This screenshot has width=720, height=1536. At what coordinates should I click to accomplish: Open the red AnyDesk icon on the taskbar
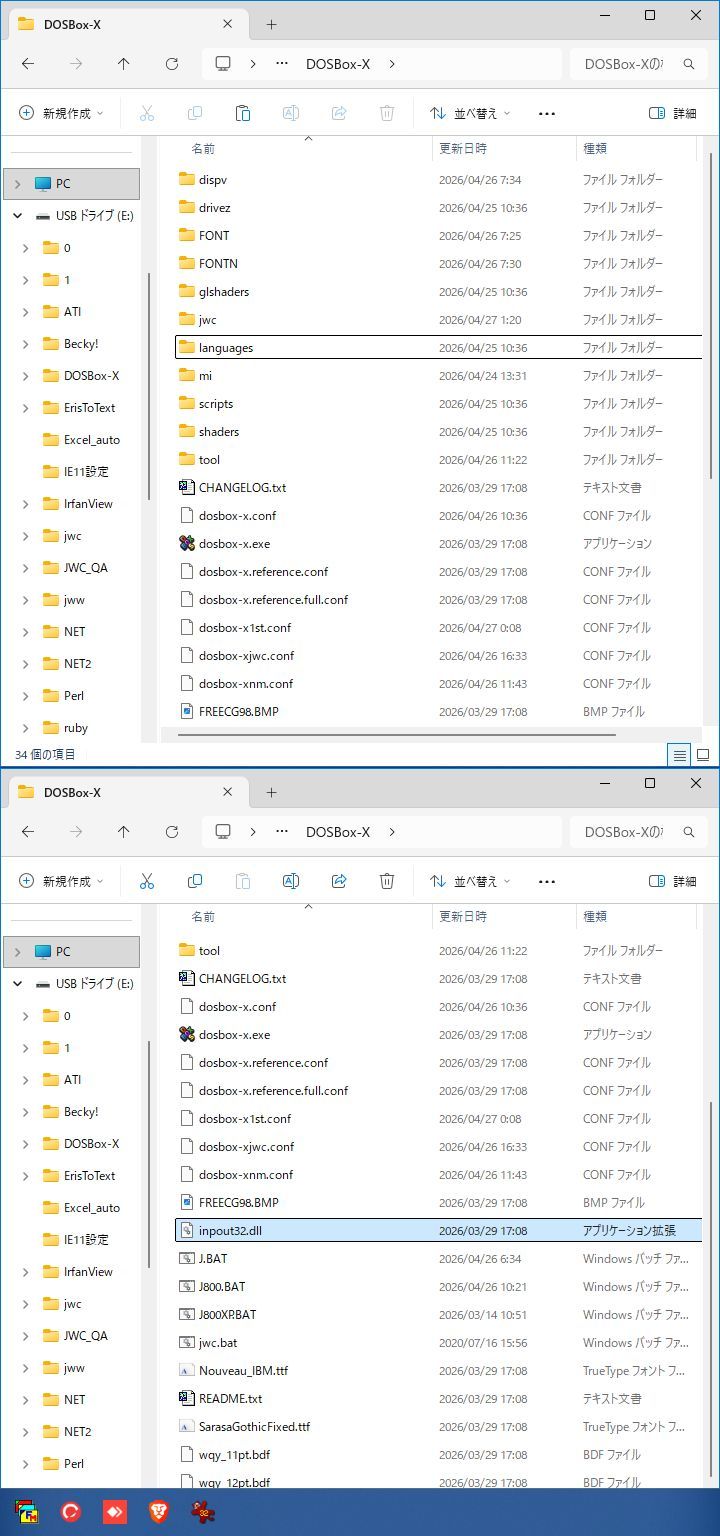tap(115, 1512)
